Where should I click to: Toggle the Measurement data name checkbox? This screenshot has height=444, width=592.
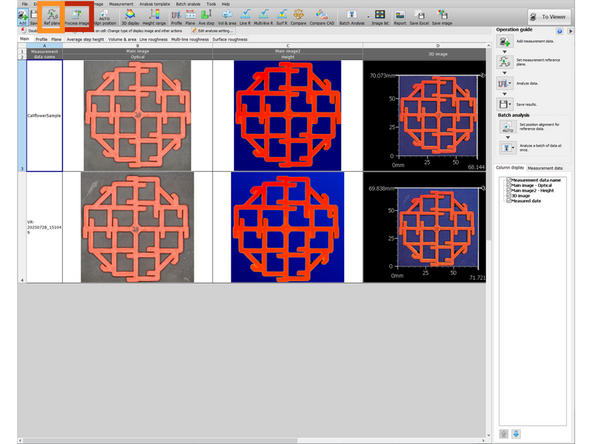[x=509, y=180]
